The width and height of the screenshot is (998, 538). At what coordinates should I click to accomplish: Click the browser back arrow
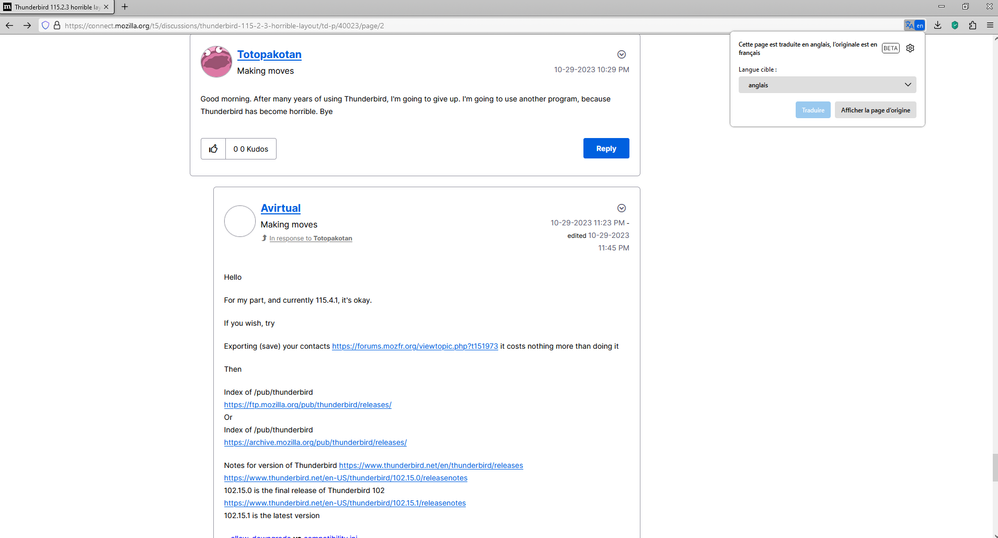[x=9, y=25]
